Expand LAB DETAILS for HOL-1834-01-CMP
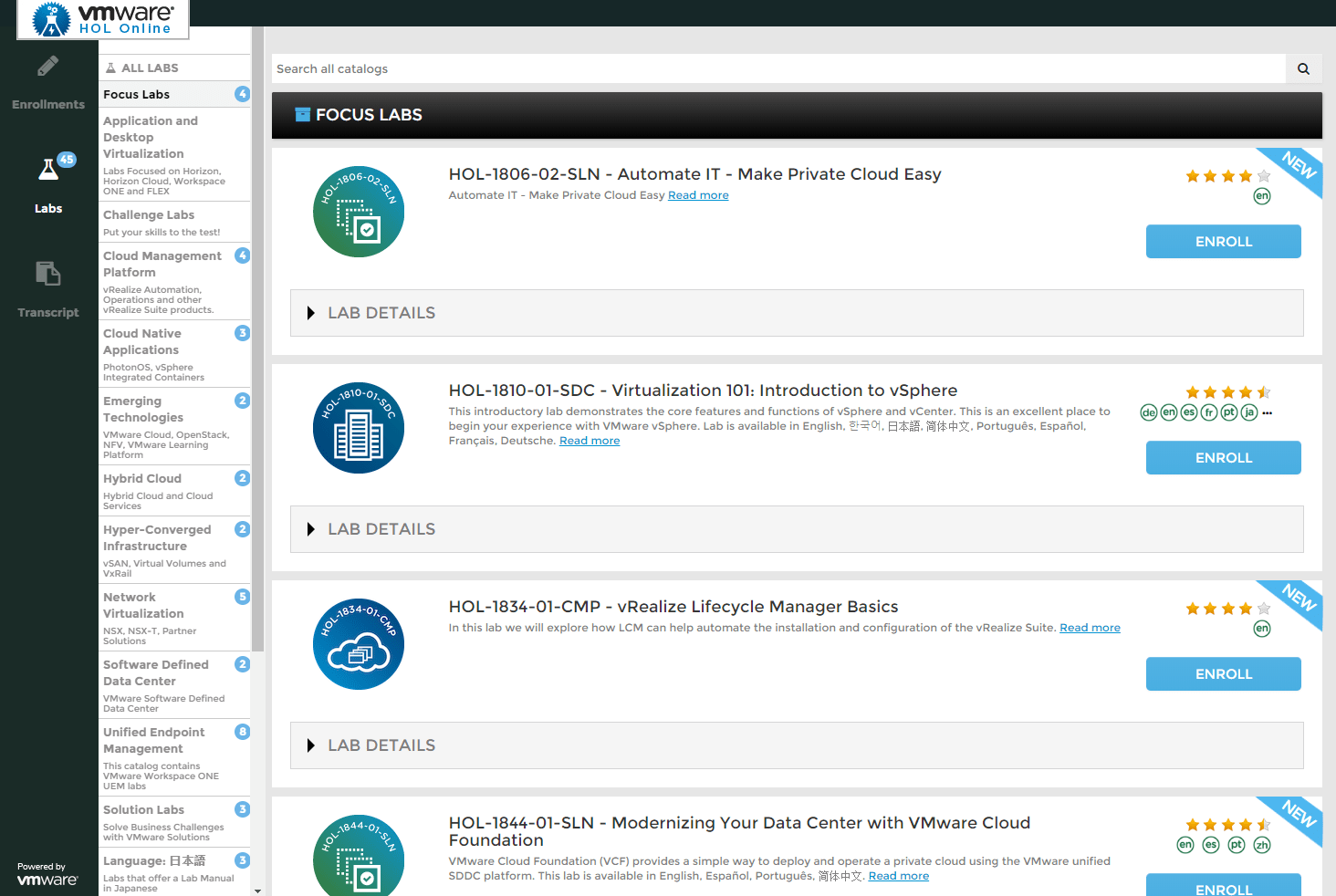Viewport: 1336px width, 896px height. [797, 745]
